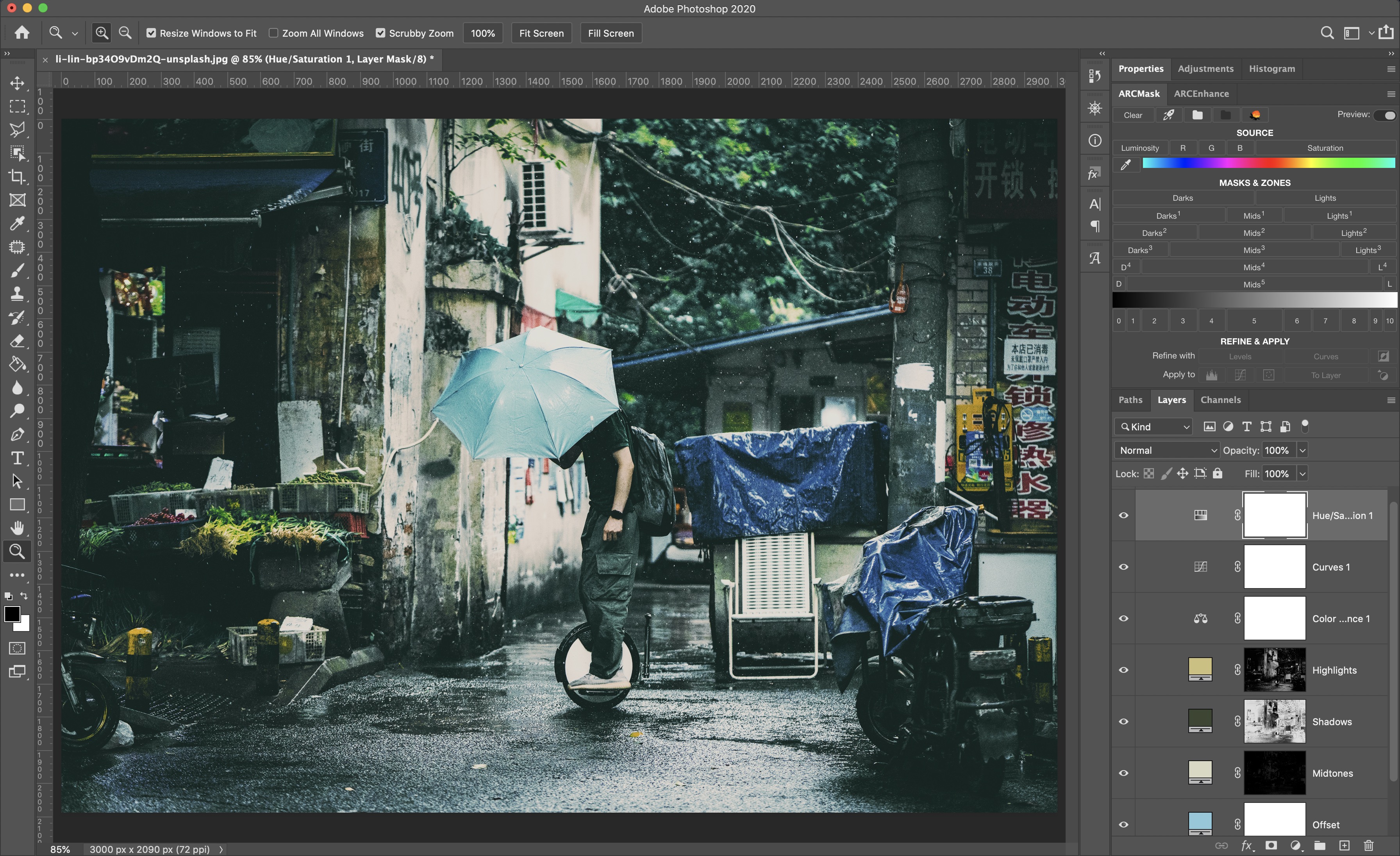
Task: Open the Fill slider dropdown arrow
Action: click(x=1302, y=474)
